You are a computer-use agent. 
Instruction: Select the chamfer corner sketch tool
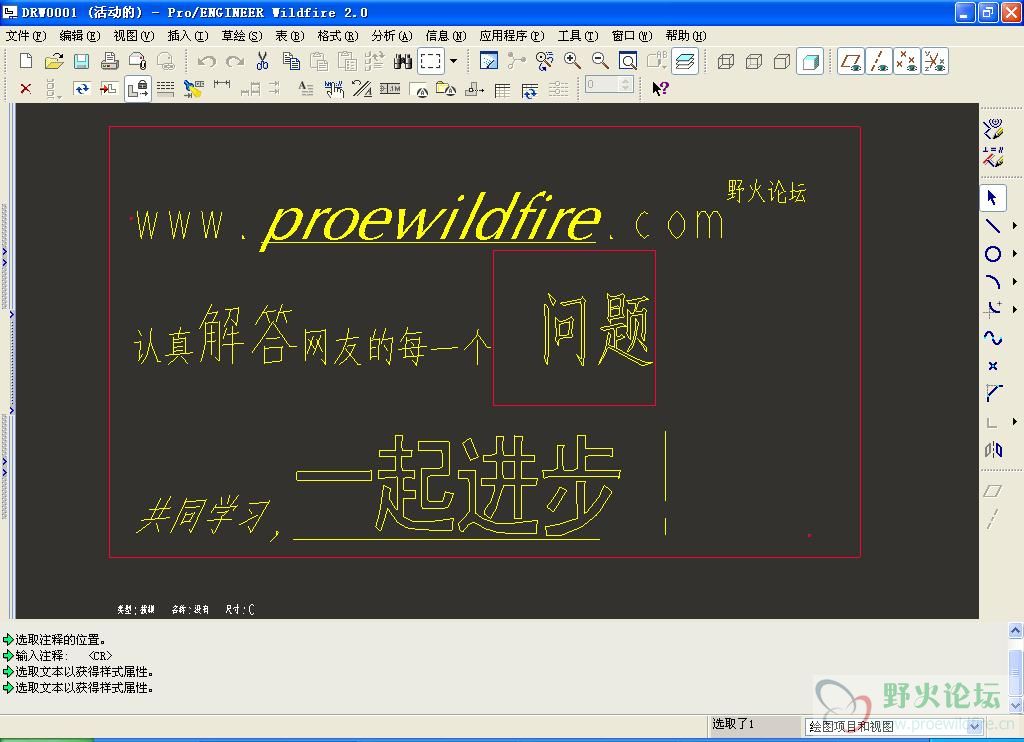click(x=993, y=393)
